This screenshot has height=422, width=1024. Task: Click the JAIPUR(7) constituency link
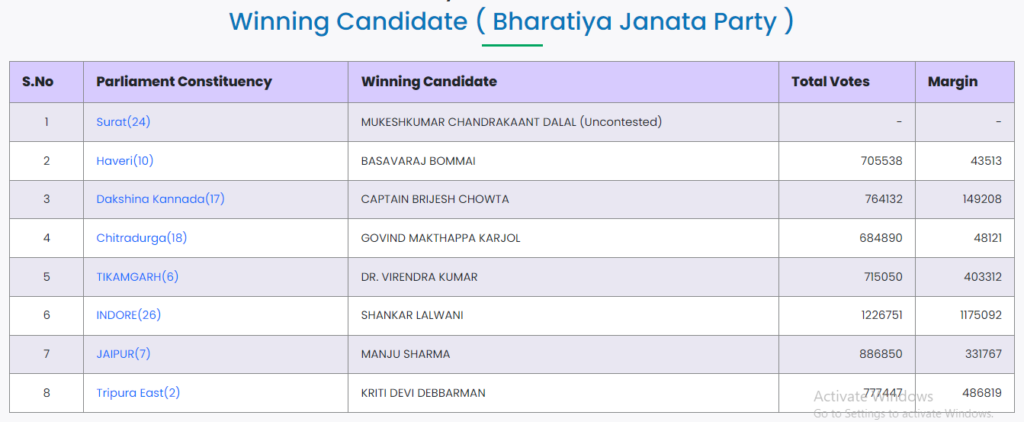[123, 353]
